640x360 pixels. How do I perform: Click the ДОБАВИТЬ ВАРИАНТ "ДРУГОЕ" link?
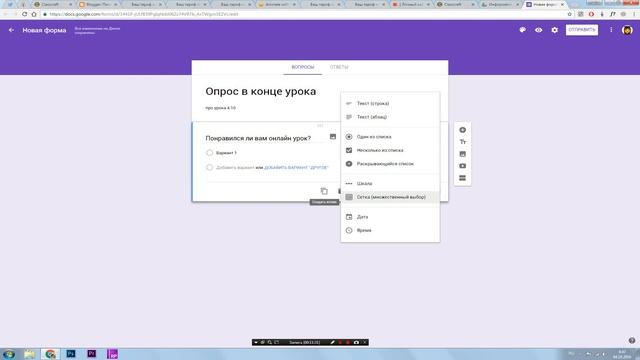tap(296, 167)
